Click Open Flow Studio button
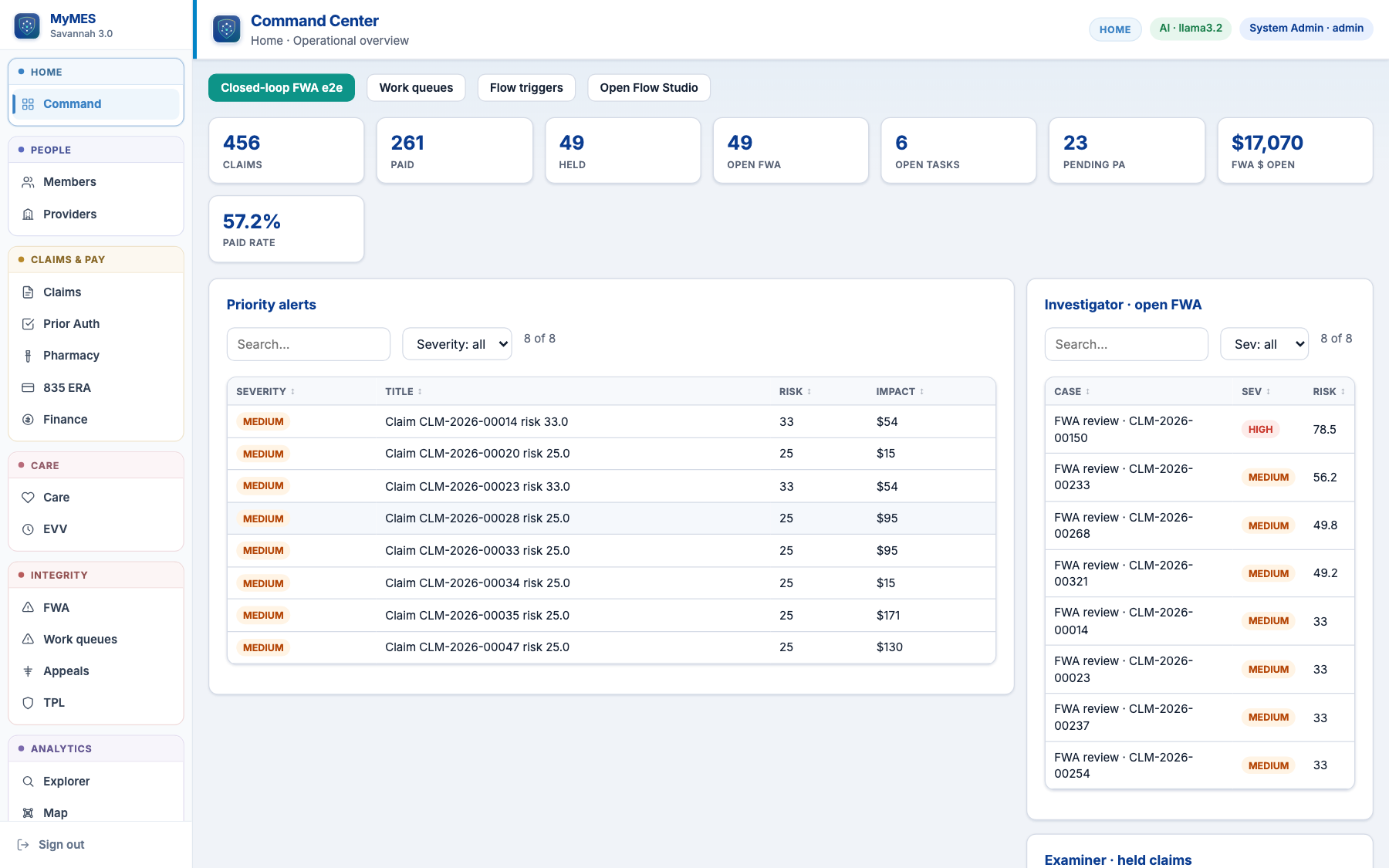The height and width of the screenshot is (868, 1389). pyautogui.click(x=649, y=88)
